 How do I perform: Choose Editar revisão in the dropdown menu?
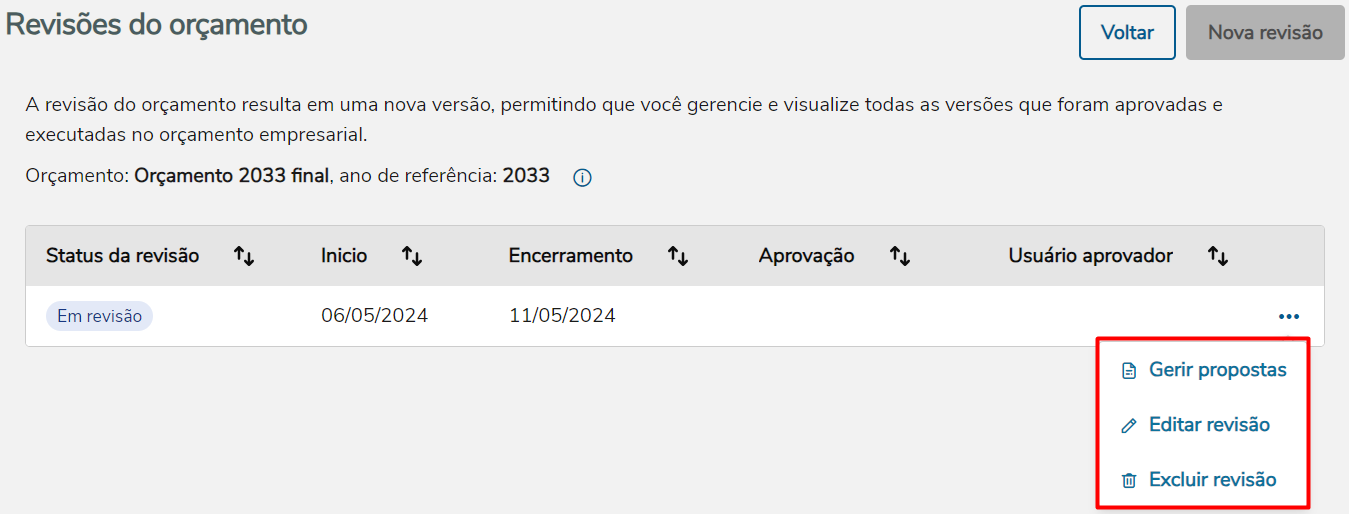[x=1209, y=425]
